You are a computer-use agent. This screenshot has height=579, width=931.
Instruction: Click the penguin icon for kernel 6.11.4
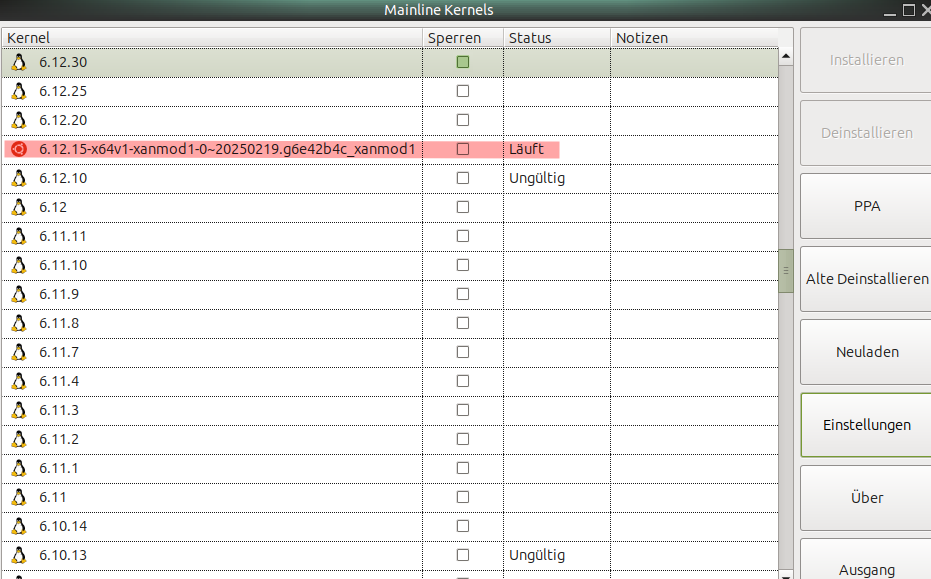(19, 381)
